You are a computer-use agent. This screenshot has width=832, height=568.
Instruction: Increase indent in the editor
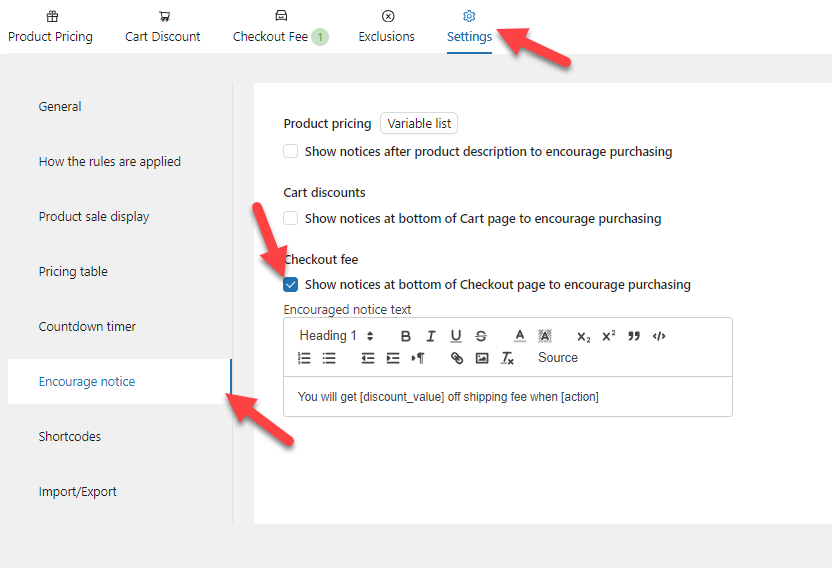tap(393, 358)
